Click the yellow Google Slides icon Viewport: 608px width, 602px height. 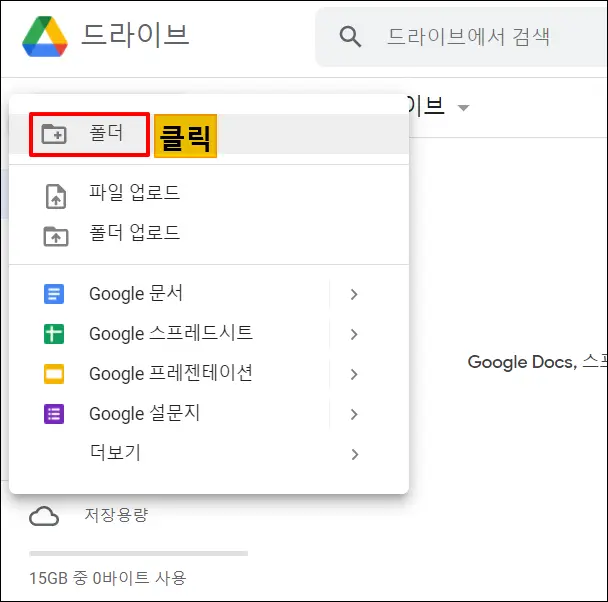(x=54, y=374)
